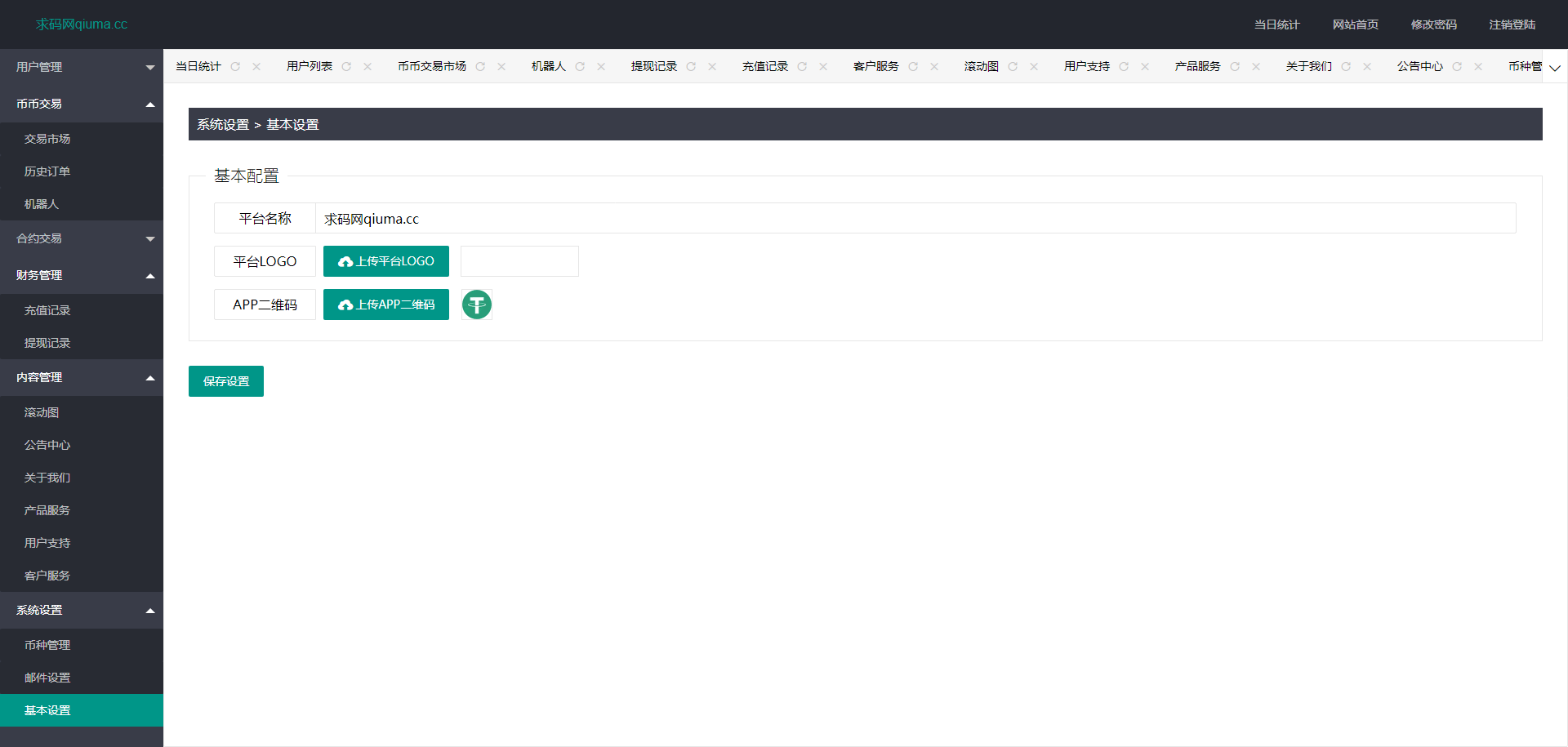Viewport: 1568px width, 747px height.
Task: Close the 提现记录 tab
Action: click(x=712, y=67)
